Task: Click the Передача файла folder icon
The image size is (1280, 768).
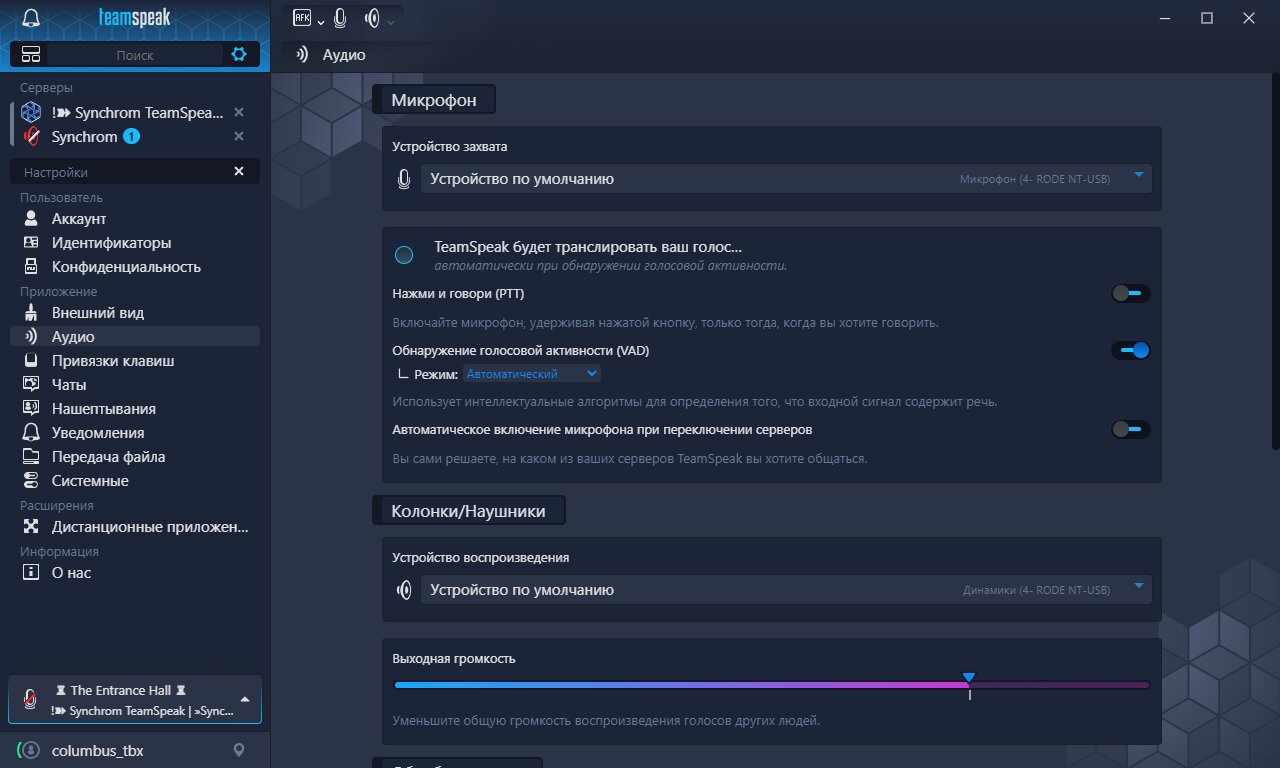Action: (31, 456)
